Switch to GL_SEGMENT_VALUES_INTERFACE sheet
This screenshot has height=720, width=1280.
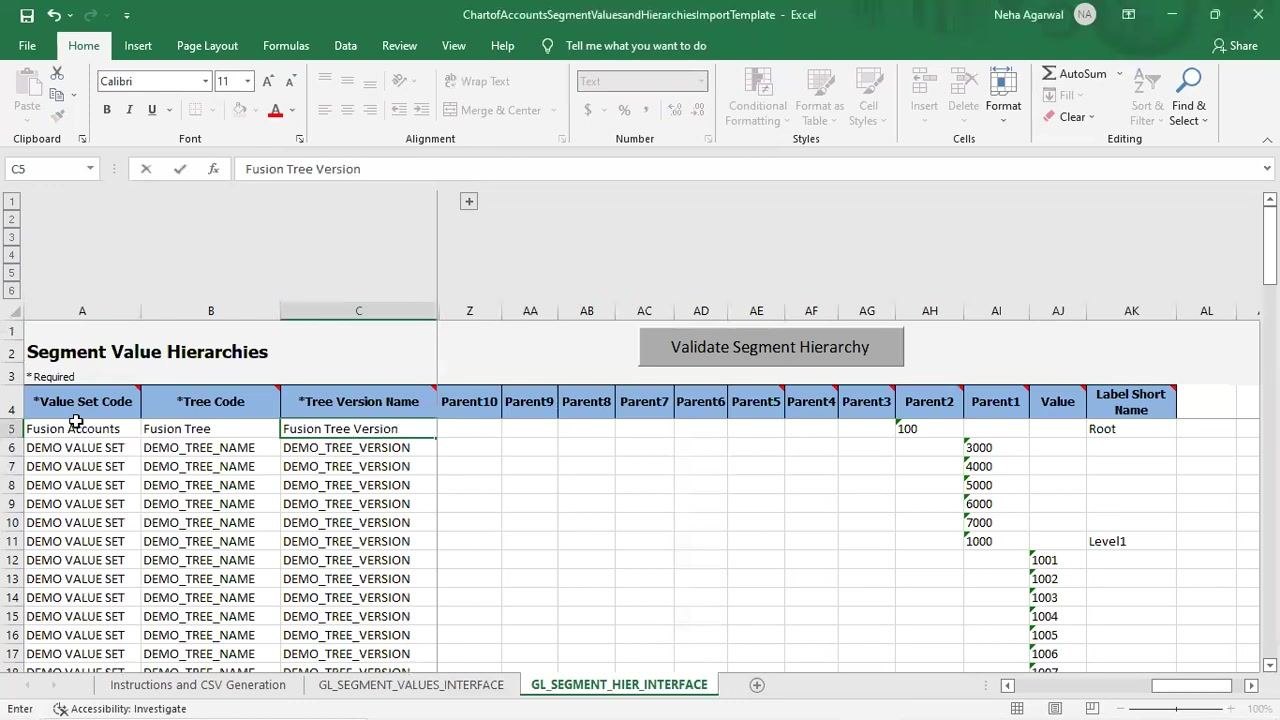pos(411,685)
